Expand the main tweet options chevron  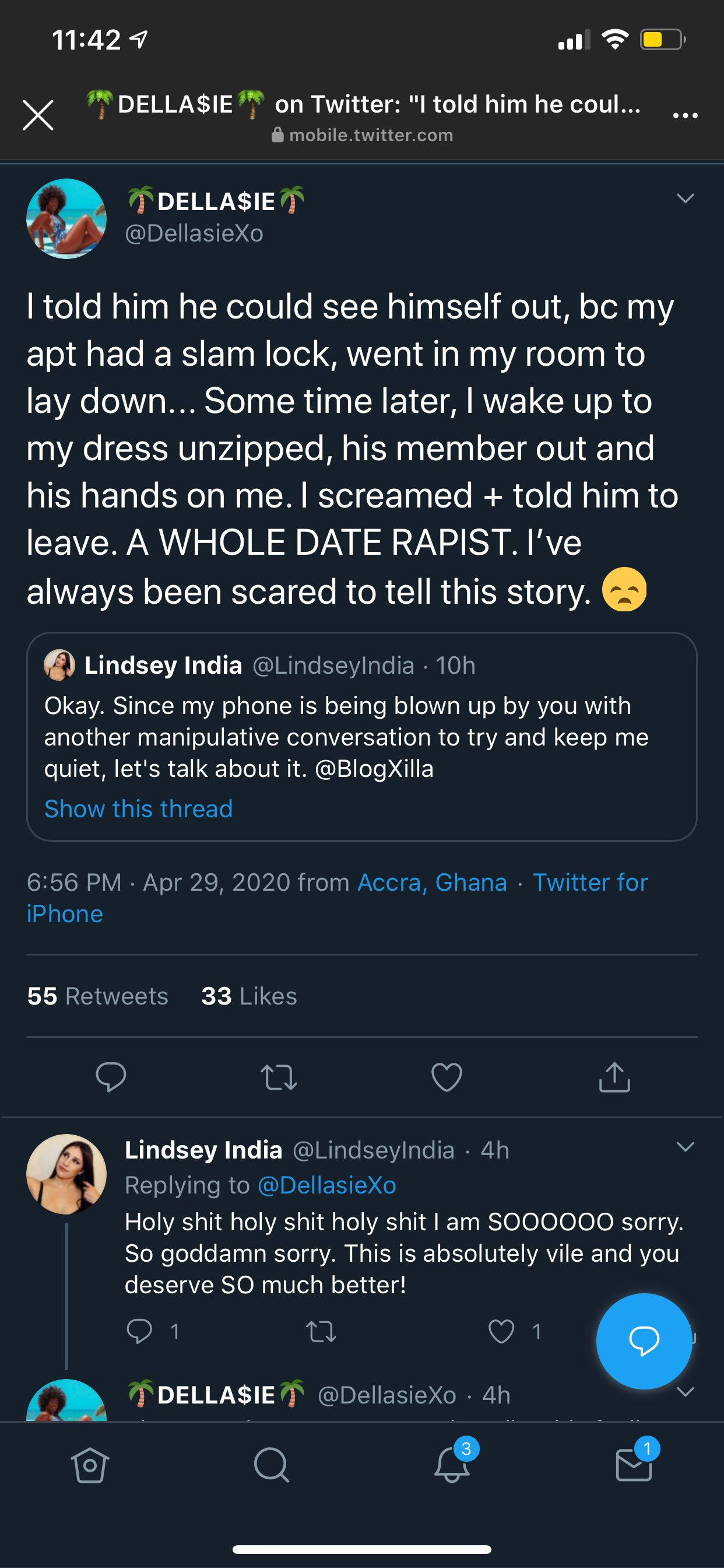coord(685,198)
